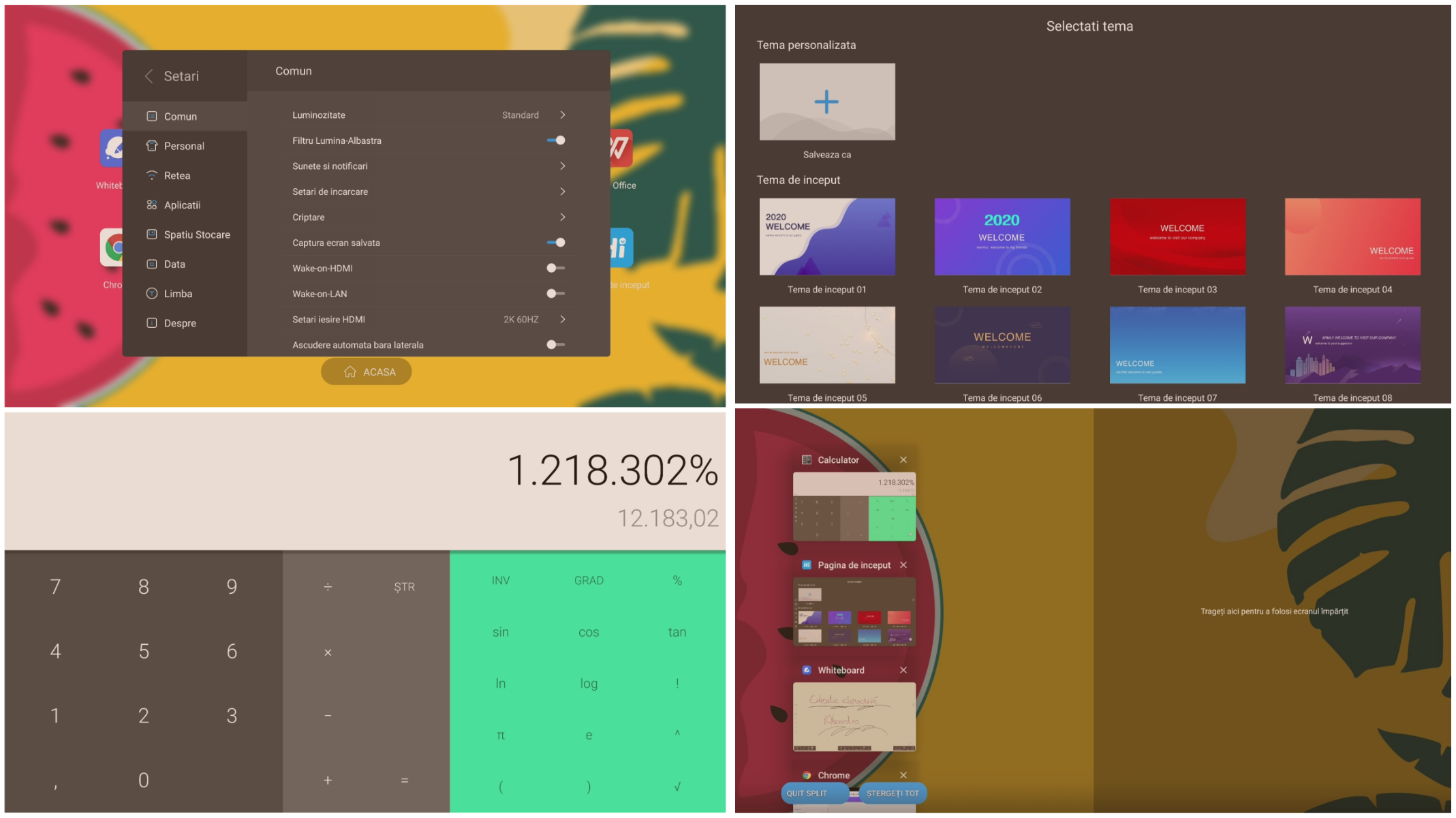Toggle the Captura ecran salvata switch
1456x818 pixels.
[x=557, y=243]
